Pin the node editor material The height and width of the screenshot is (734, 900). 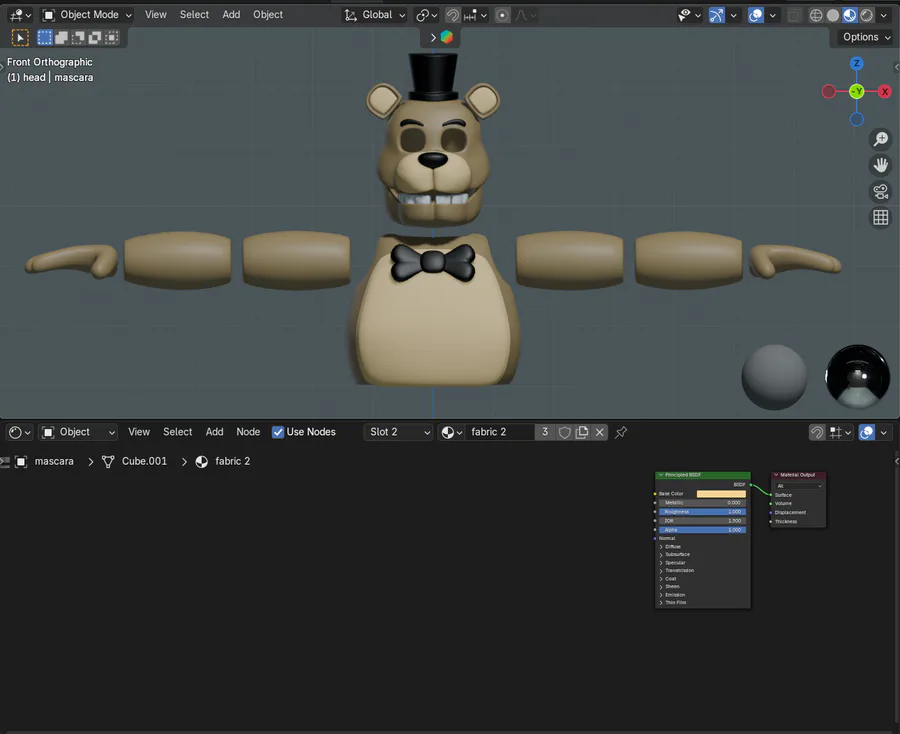pos(620,432)
